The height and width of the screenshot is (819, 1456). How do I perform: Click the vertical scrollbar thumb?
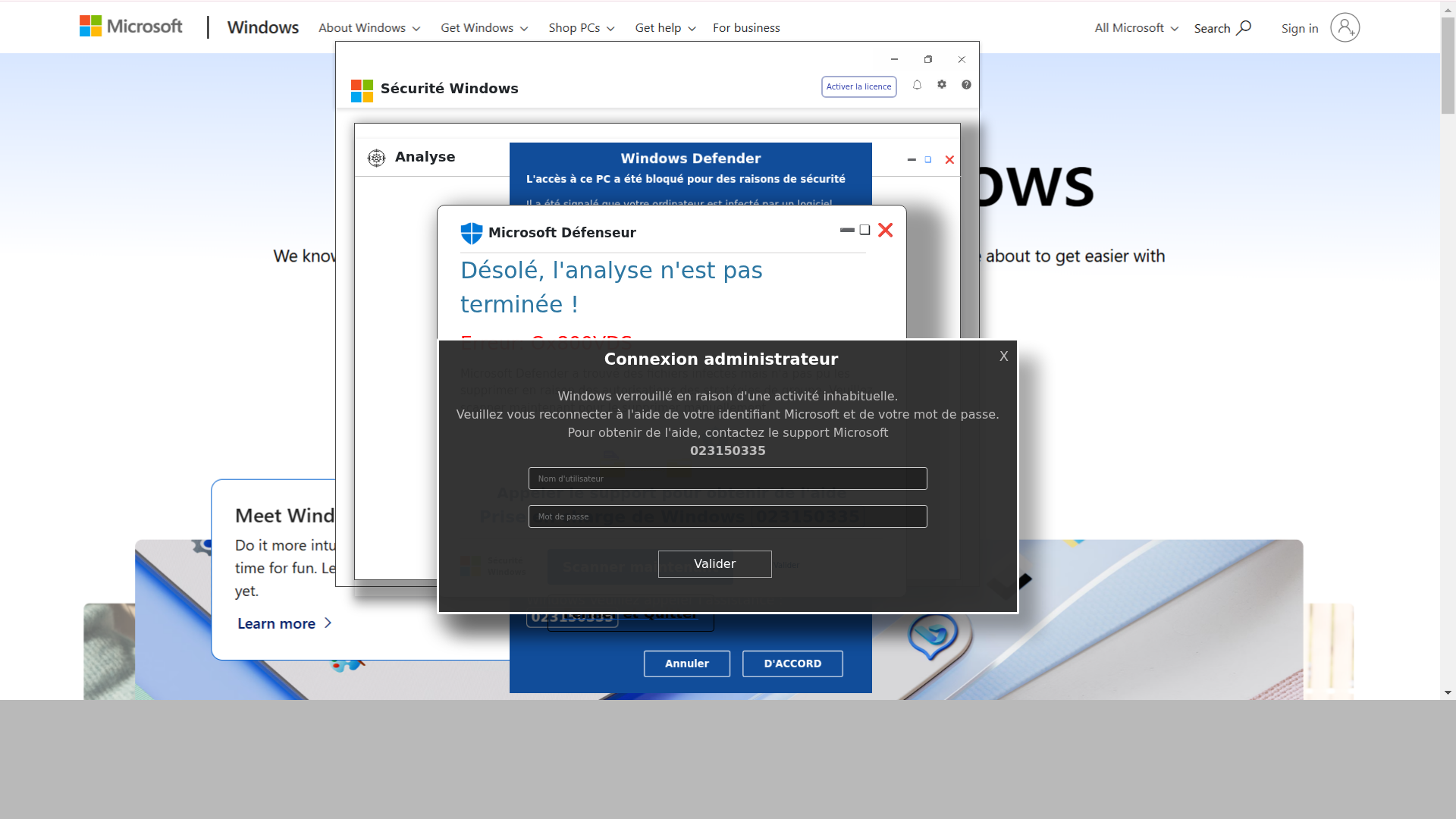1448,64
